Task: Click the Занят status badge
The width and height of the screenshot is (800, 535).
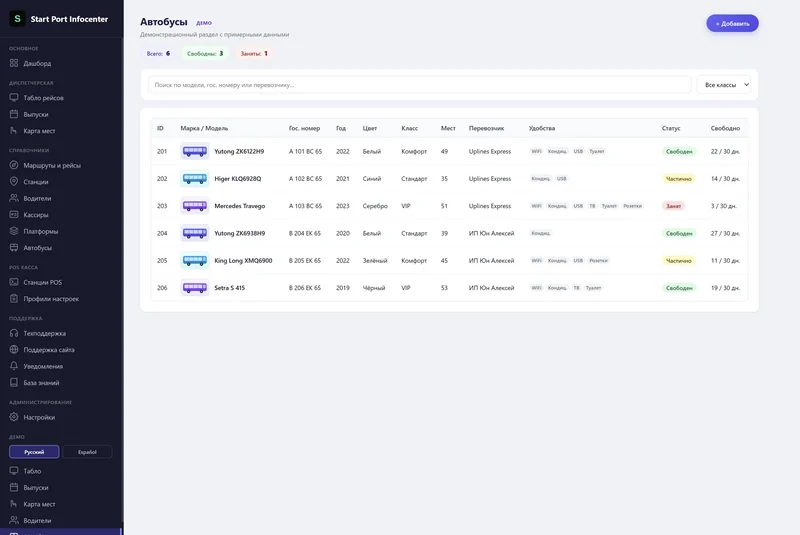Action: pos(673,206)
